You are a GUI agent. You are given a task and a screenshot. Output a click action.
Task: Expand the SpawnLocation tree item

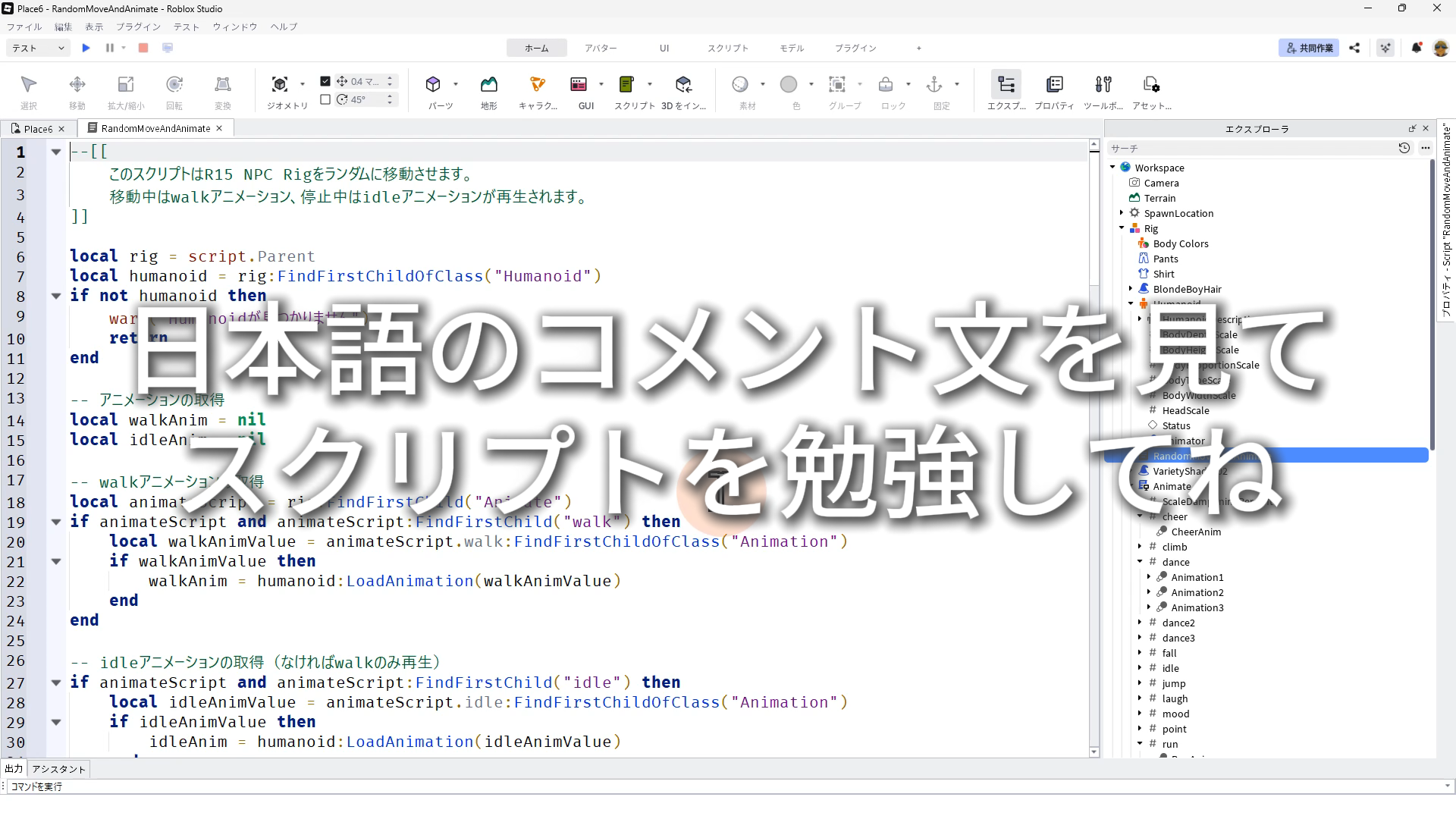point(1122,213)
